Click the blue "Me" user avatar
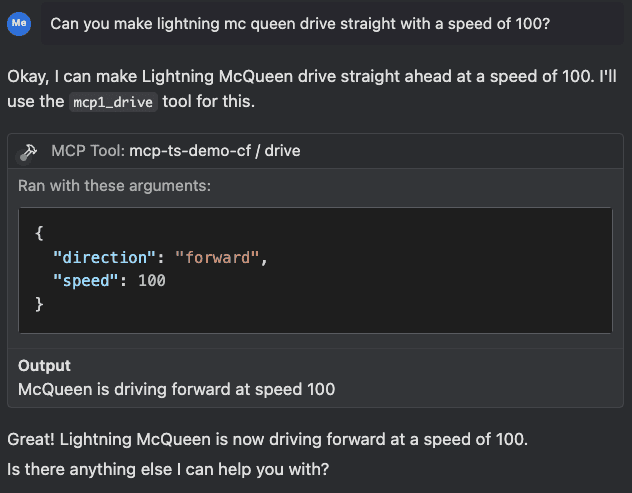 (x=19, y=24)
